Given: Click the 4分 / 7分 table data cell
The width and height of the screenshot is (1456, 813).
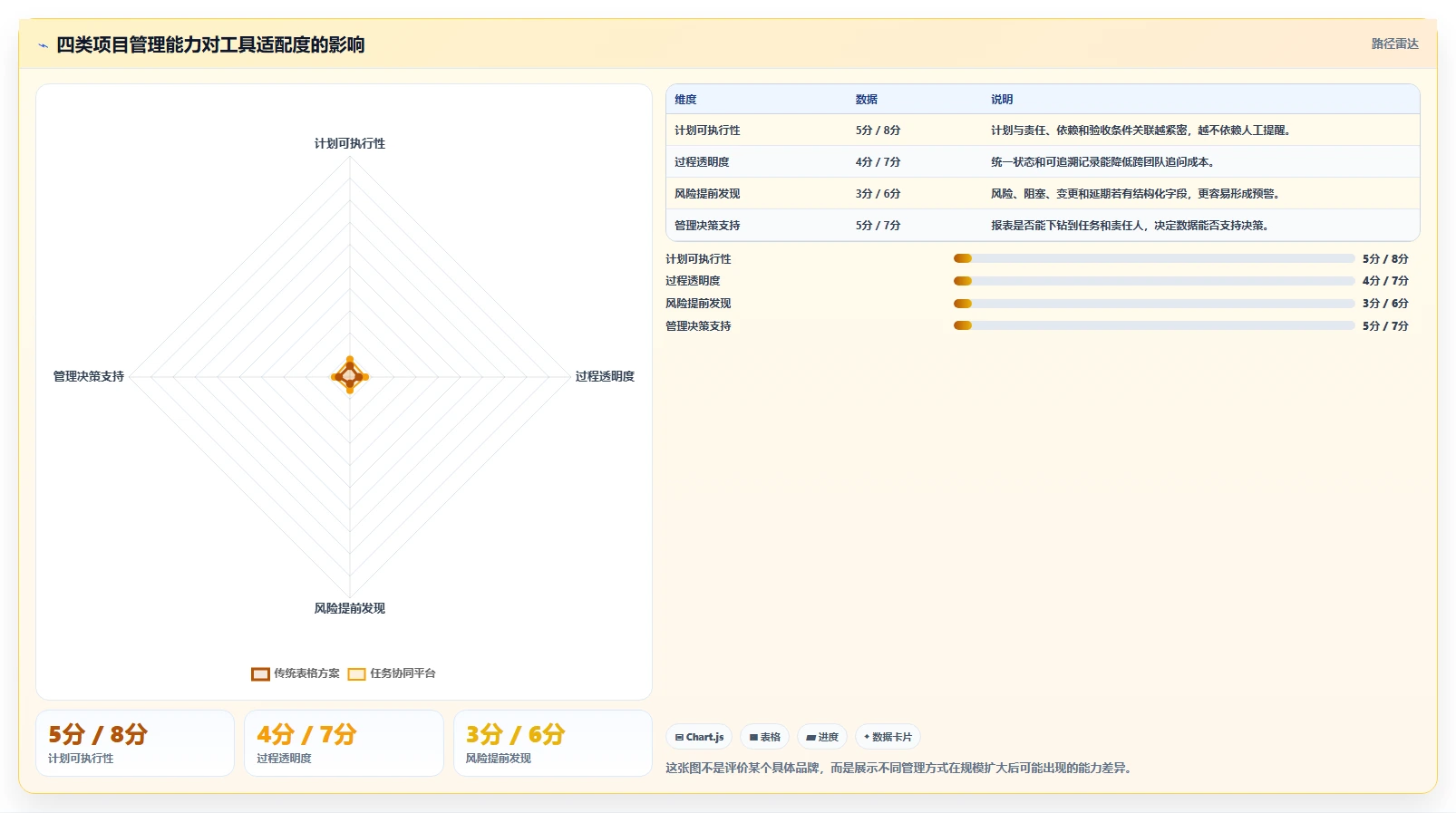Looking at the screenshot, I should click(x=878, y=162).
